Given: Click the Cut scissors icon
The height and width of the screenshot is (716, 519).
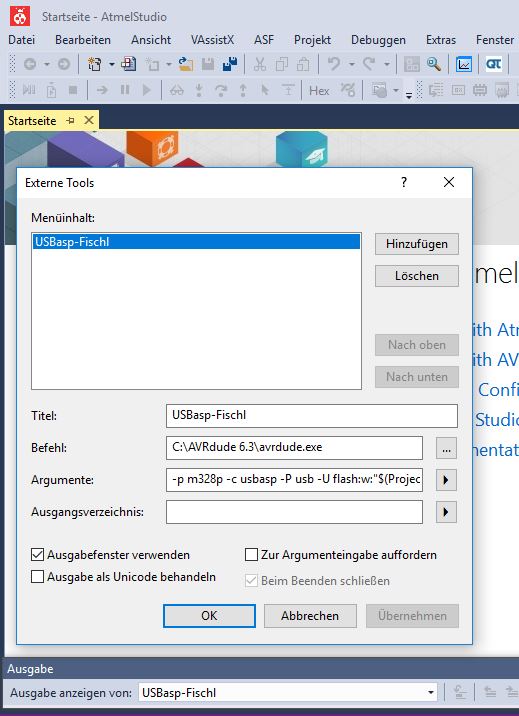Looking at the screenshot, I should click(x=260, y=64).
